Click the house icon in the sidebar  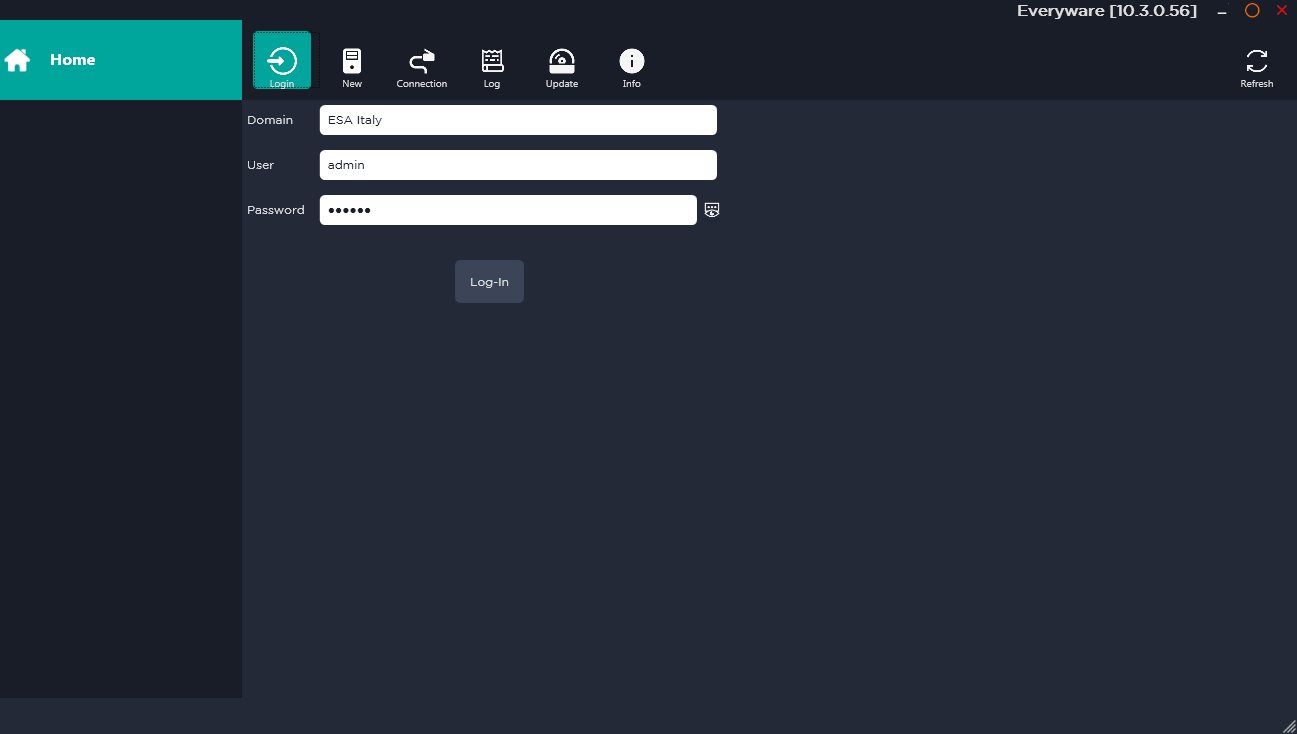coord(17,60)
